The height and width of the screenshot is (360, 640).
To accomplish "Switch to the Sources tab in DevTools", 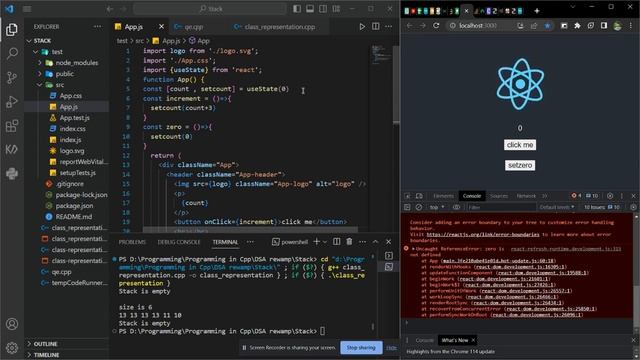I will (499, 196).
